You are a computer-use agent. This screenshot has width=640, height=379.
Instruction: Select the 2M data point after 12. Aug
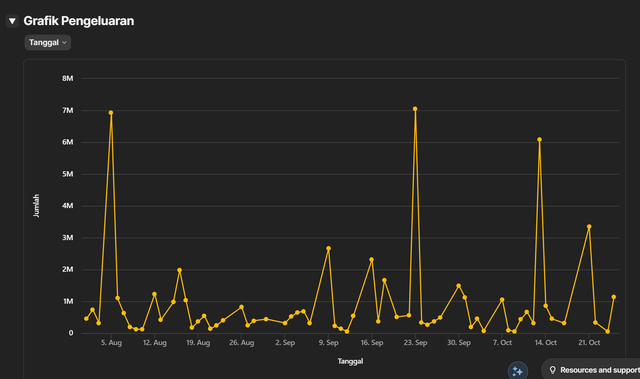tap(180, 270)
